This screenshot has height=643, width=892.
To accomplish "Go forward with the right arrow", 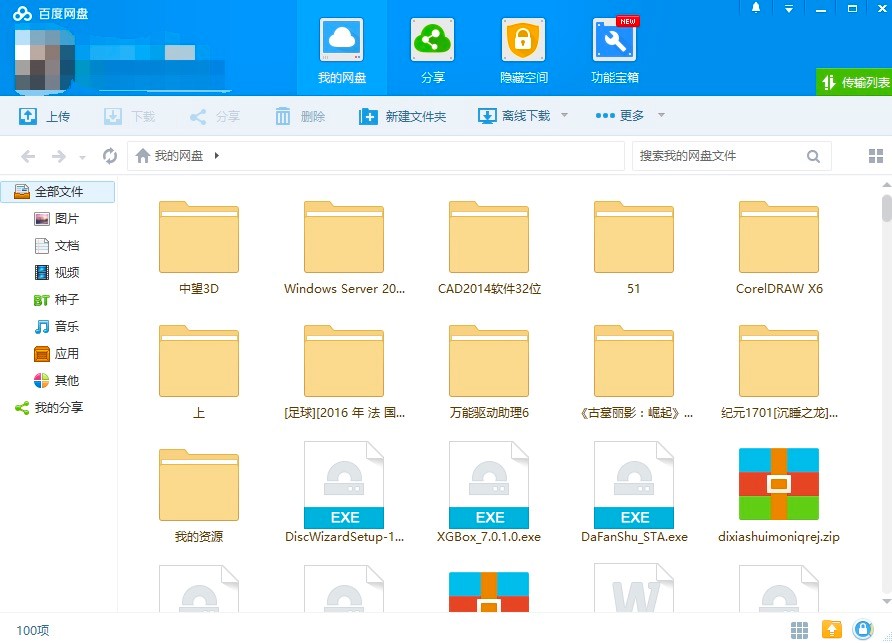I will coord(59,156).
